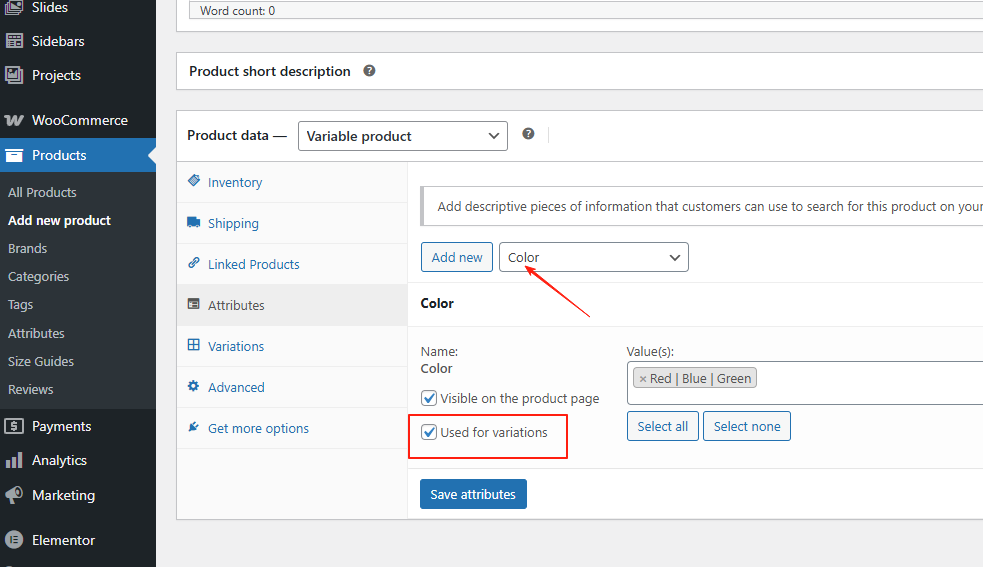Open Analytics menu item
The width and height of the screenshot is (983, 567).
pos(78,460)
